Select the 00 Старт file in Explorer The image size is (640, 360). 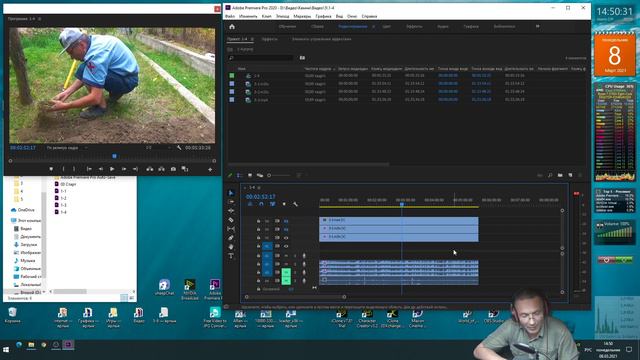coord(68,184)
